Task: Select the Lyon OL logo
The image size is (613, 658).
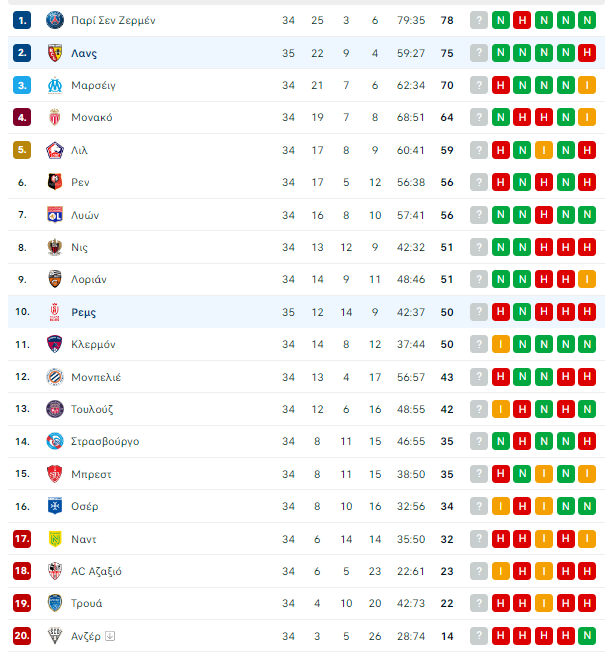Action: click(x=55, y=215)
